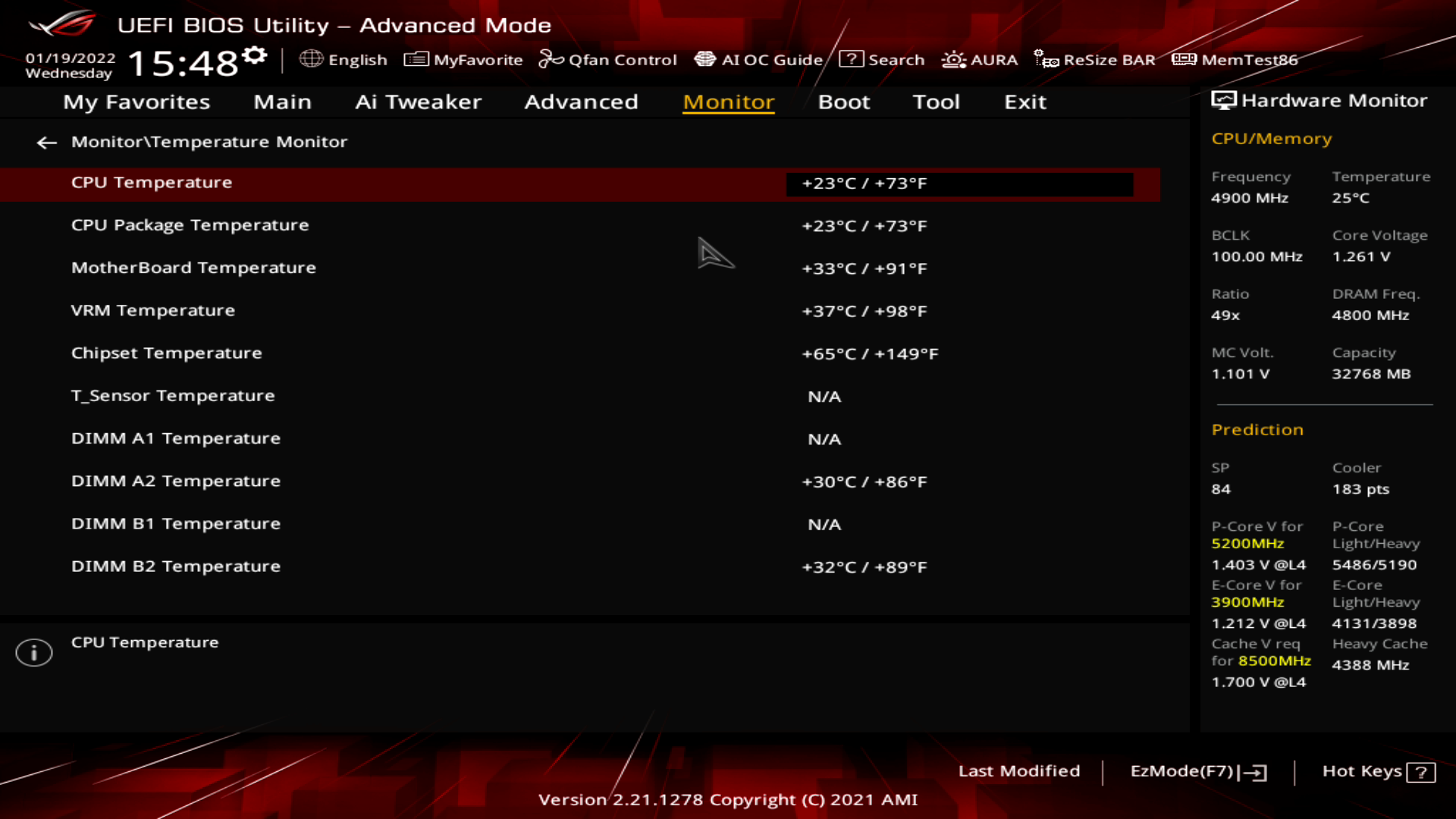This screenshot has width=1456, height=819.
Task: Select T_Sensor Temperature row
Action: [580, 396]
